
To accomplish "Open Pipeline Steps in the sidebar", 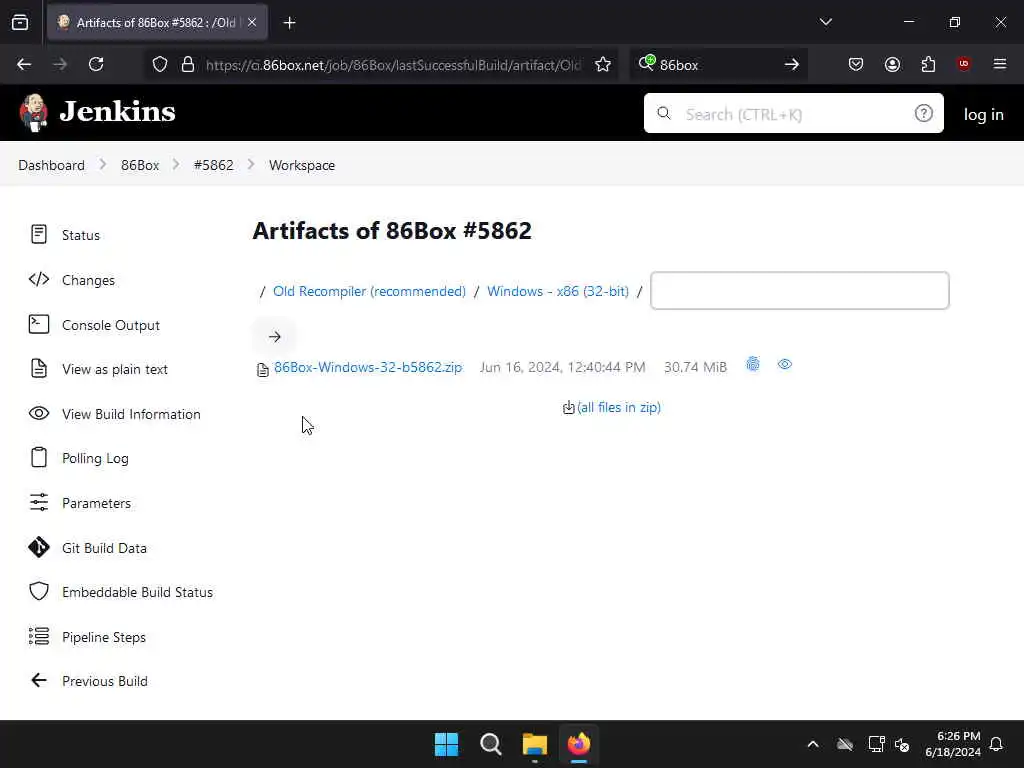I will (x=104, y=637).
